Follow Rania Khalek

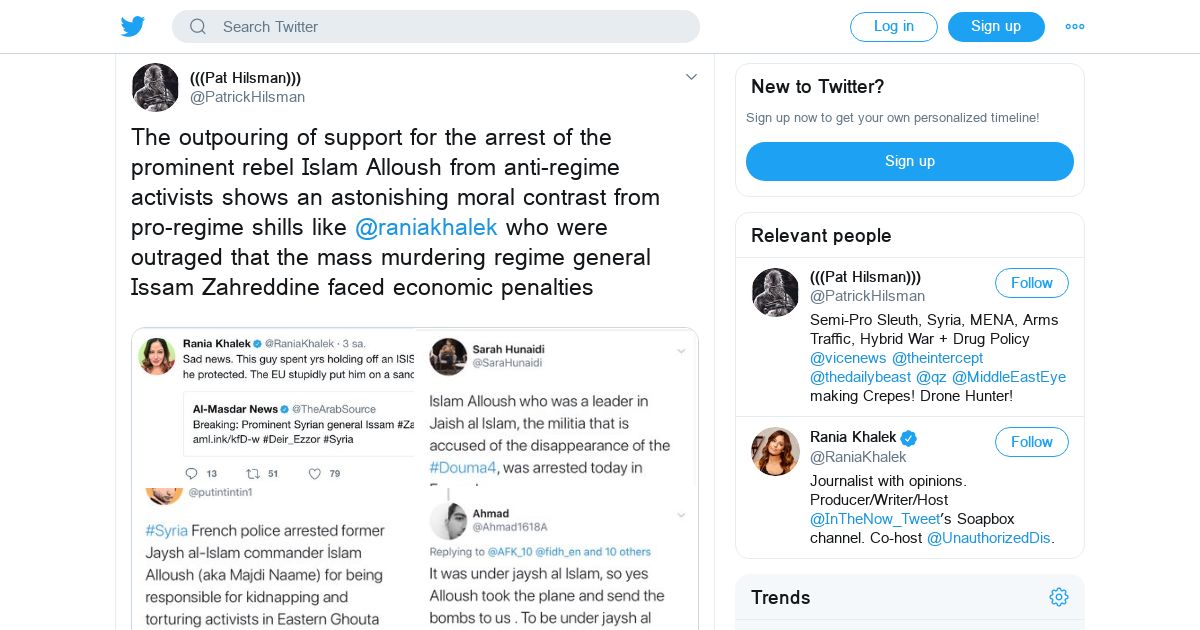coord(1031,442)
